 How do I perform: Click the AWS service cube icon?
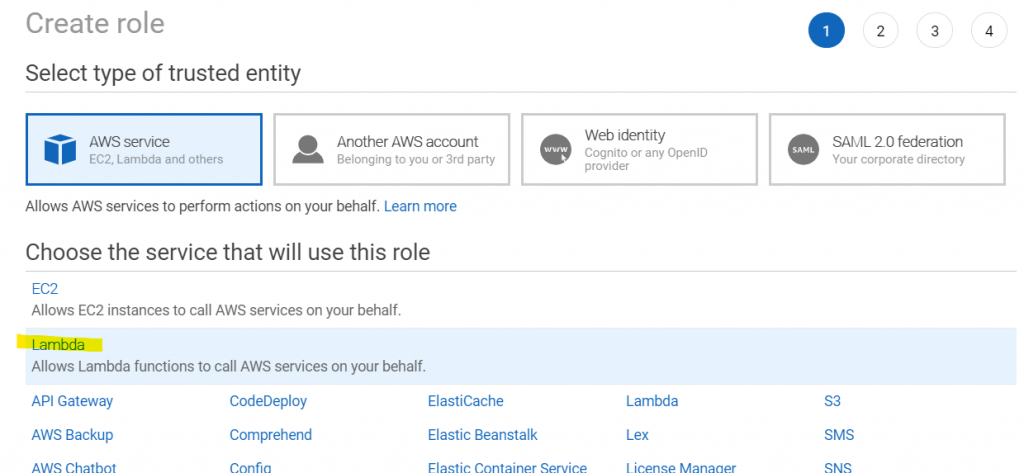click(60, 150)
